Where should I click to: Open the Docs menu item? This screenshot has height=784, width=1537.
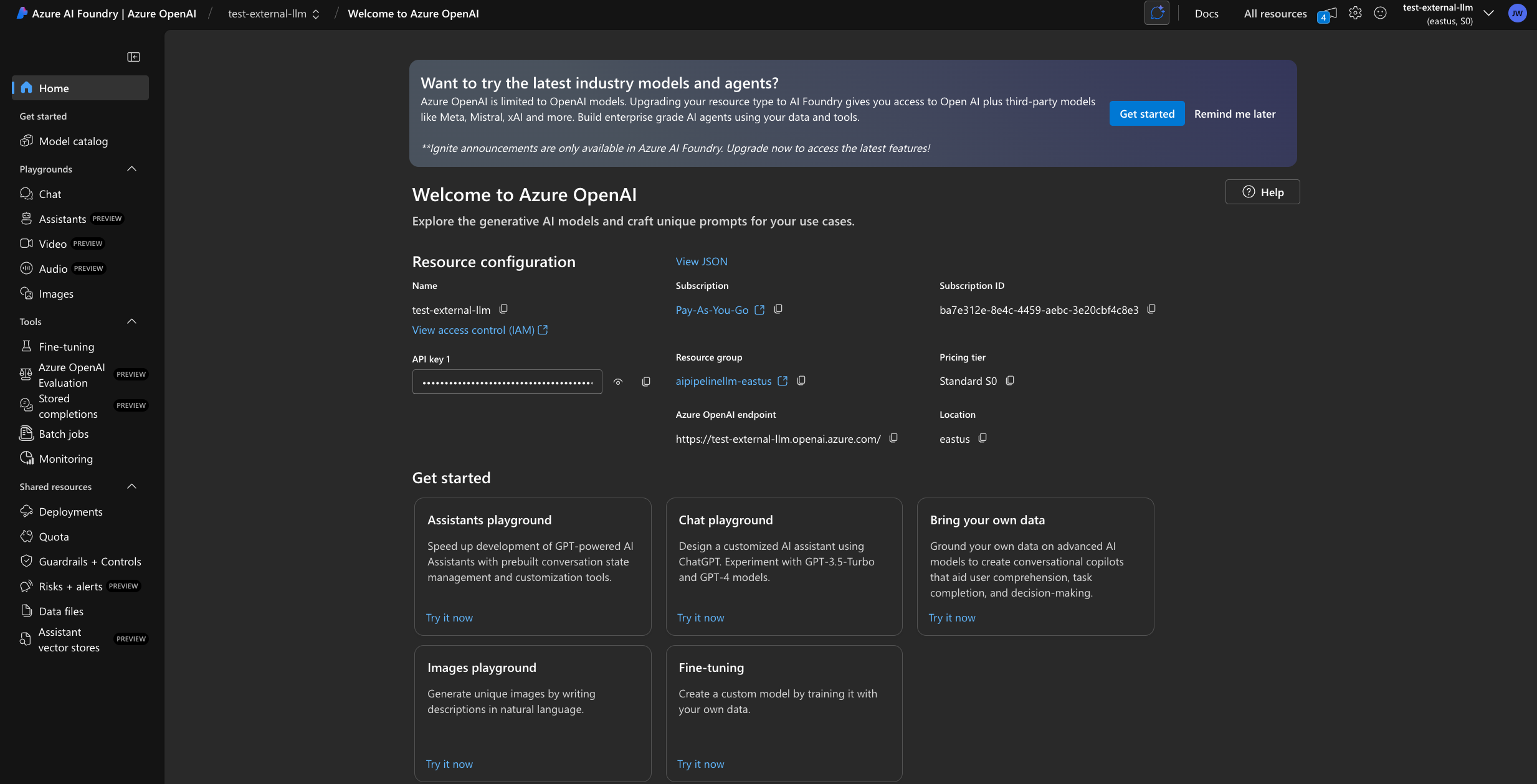(x=1206, y=13)
